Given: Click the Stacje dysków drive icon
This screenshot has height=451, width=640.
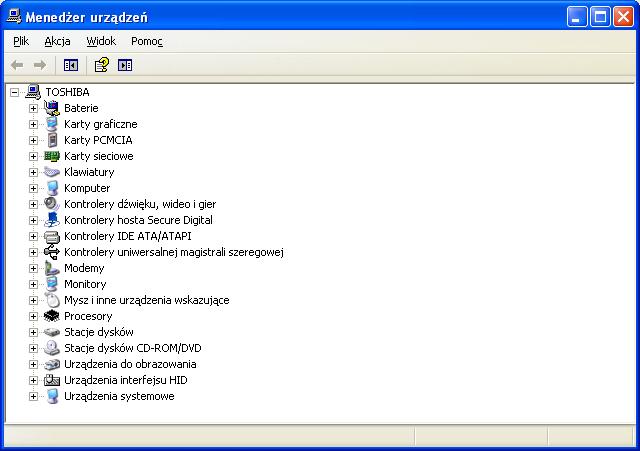Looking at the screenshot, I should 52,332.
